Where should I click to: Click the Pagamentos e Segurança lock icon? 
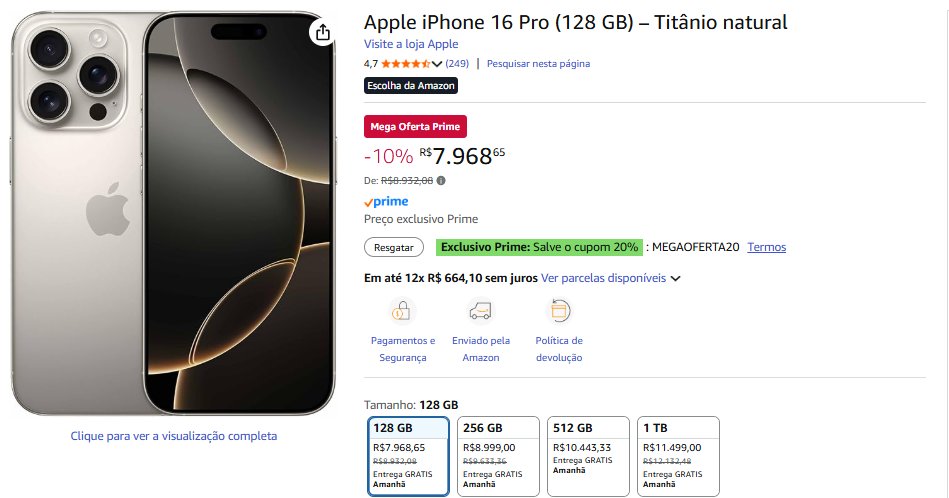coord(402,311)
